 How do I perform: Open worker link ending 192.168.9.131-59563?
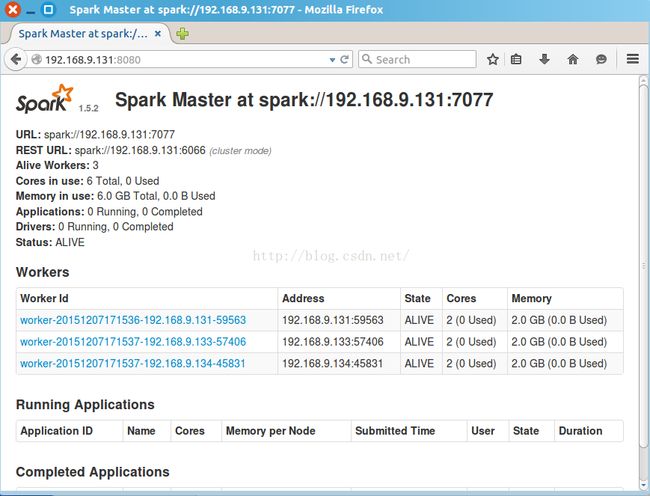click(x=133, y=320)
